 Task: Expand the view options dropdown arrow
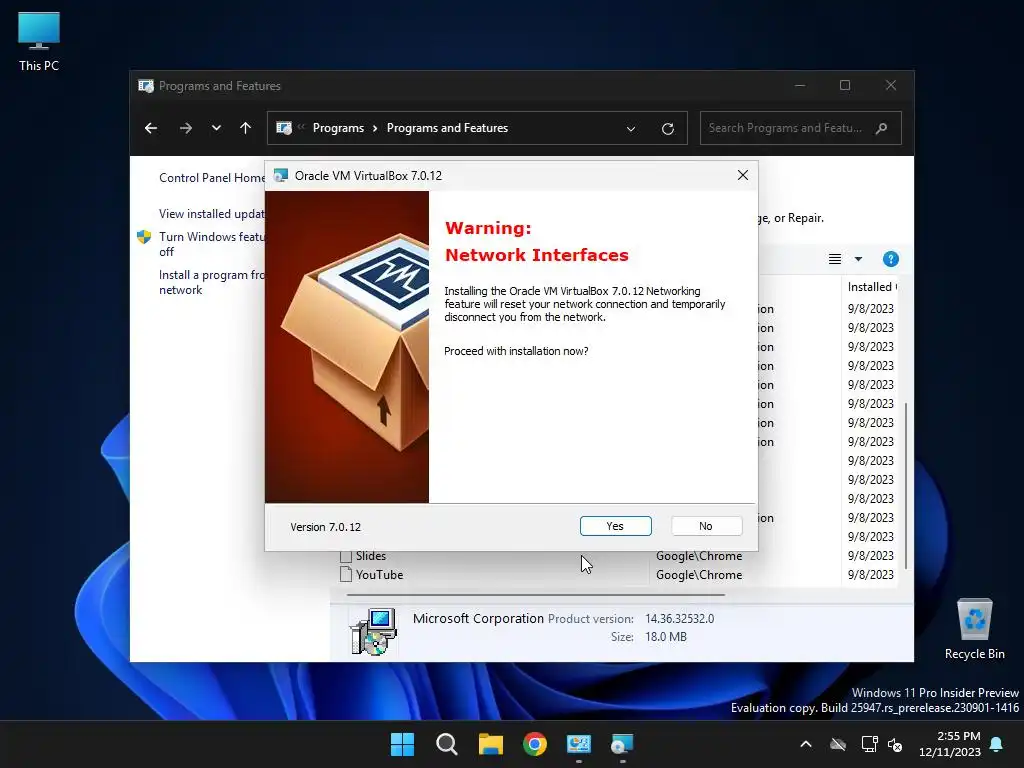858,259
